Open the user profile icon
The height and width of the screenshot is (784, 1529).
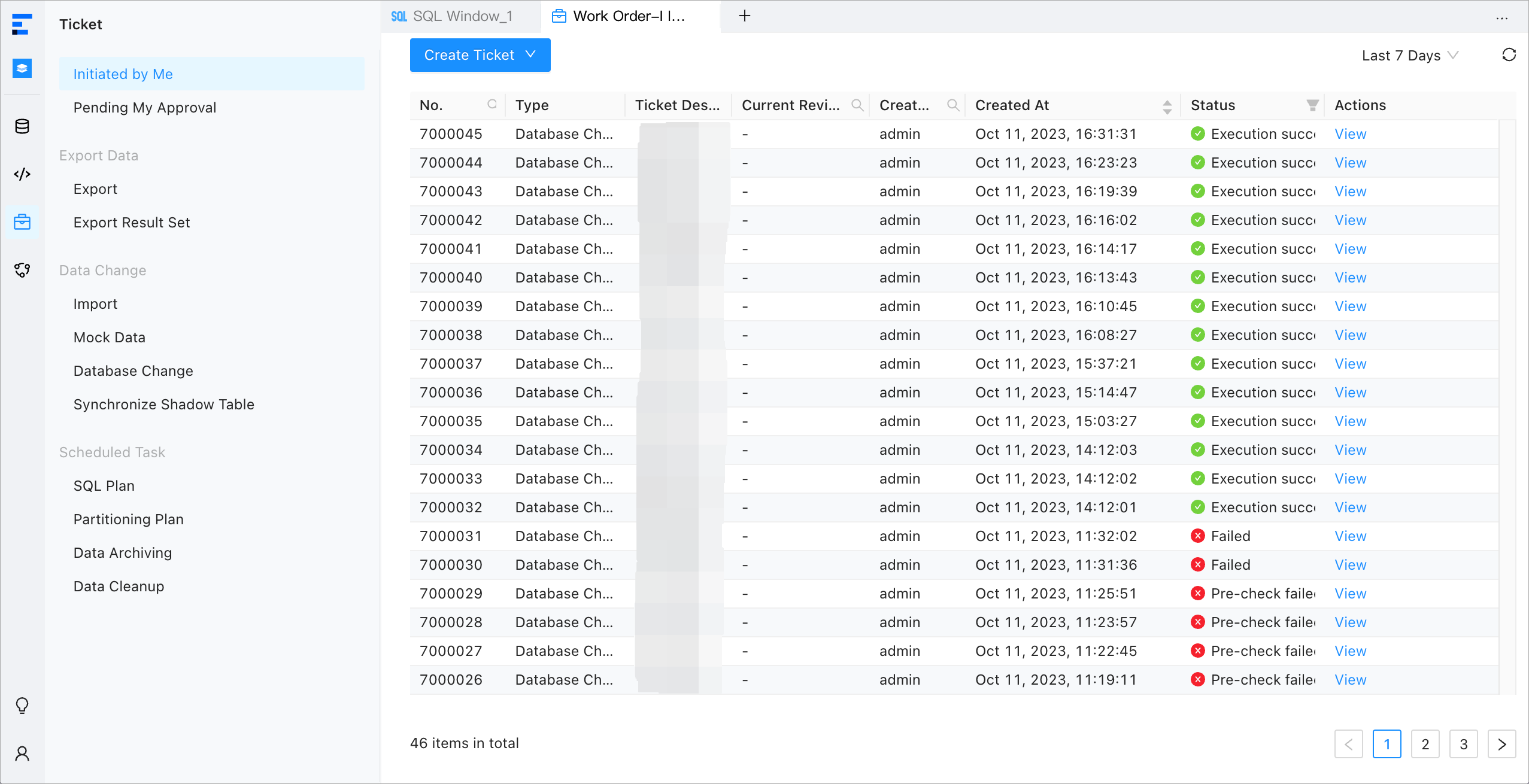tap(22, 753)
